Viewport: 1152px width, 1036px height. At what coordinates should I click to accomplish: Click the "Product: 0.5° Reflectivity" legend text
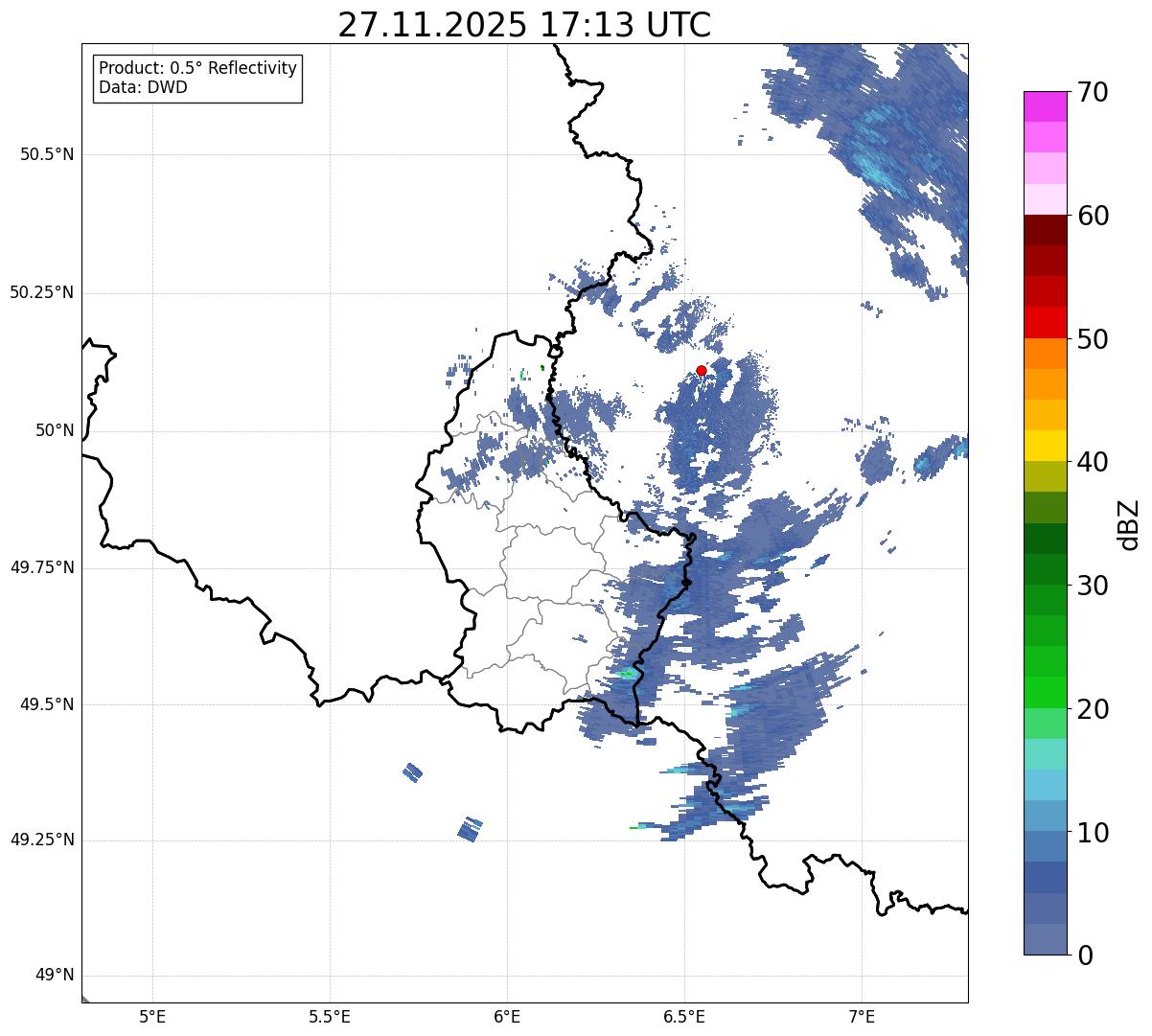point(197,69)
